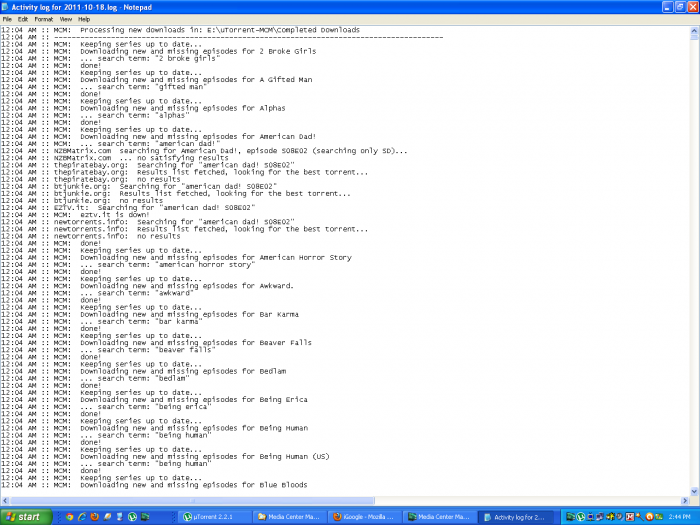
Task: Click the horizontal scrollbar right arrow
Action: 685,500
